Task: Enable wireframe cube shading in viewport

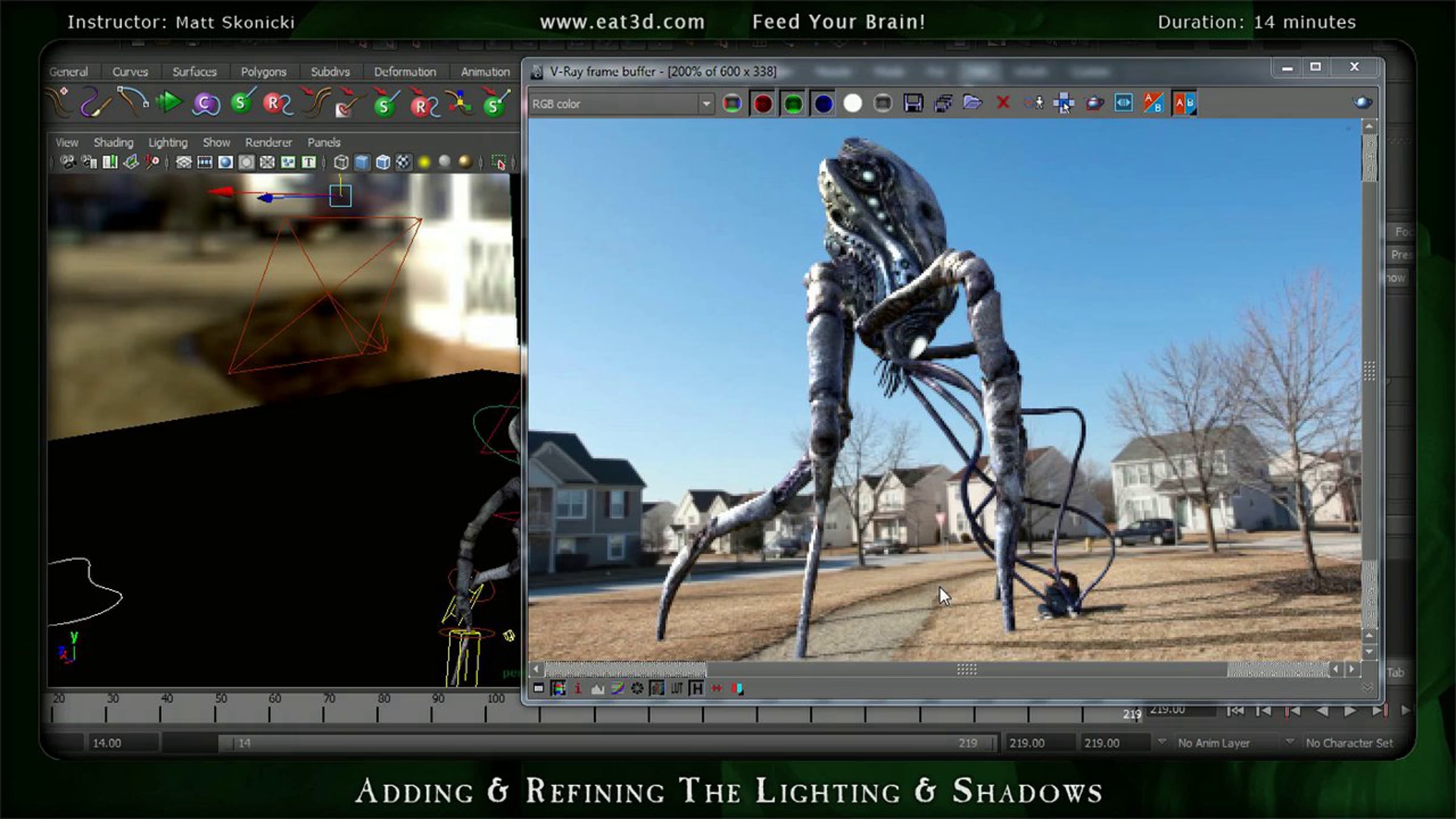Action: (341, 162)
